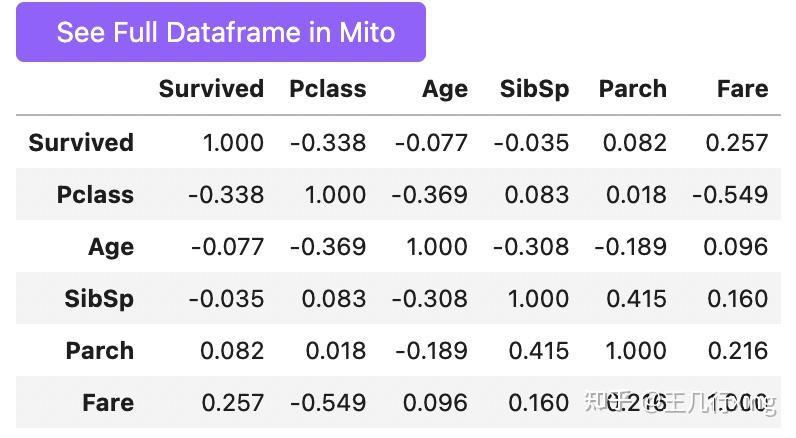The height and width of the screenshot is (438, 796).
Task: Click Fare value in the Survived row
Action: click(736, 143)
